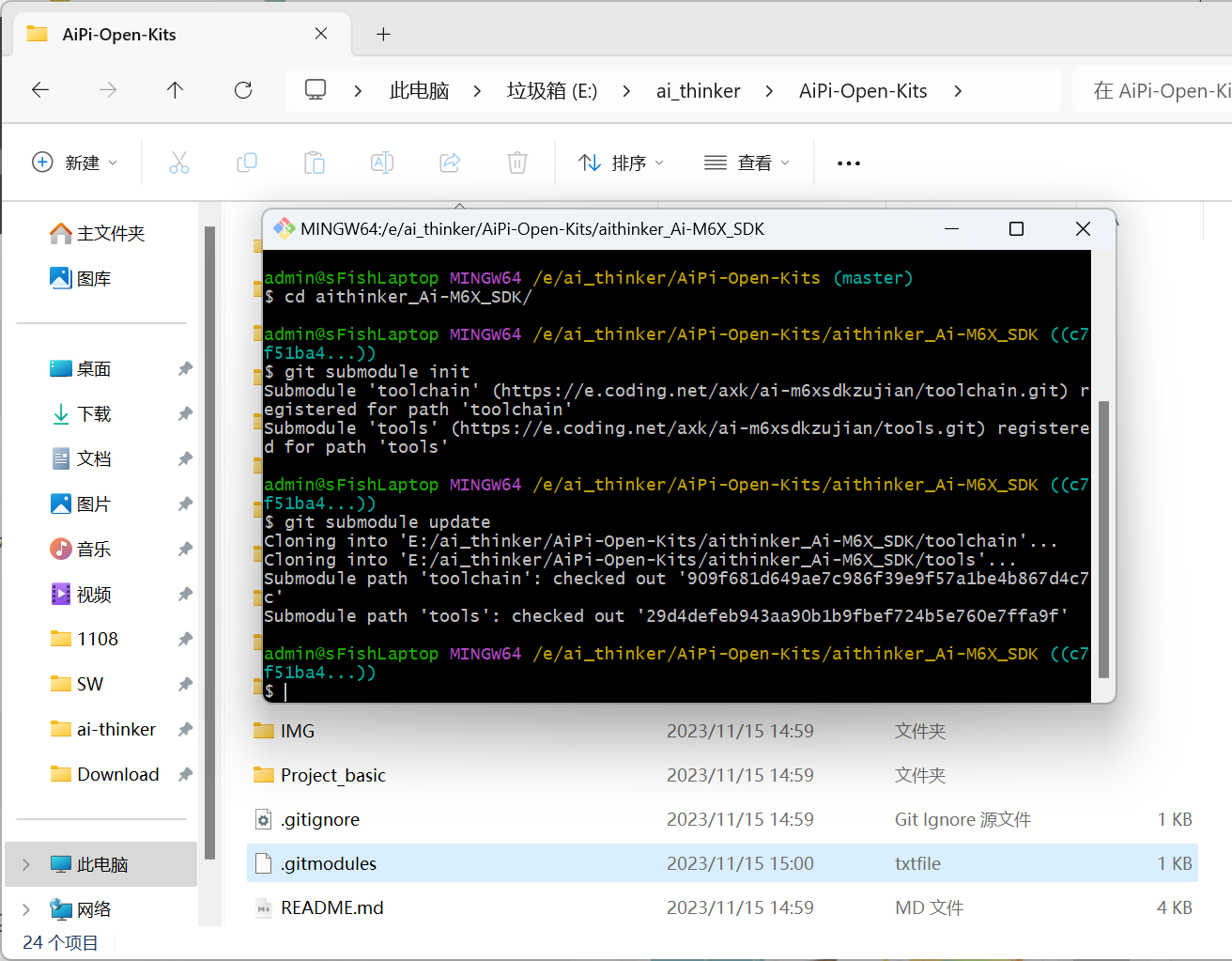Unpin 1108 folder using its pin icon

[x=185, y=640]
